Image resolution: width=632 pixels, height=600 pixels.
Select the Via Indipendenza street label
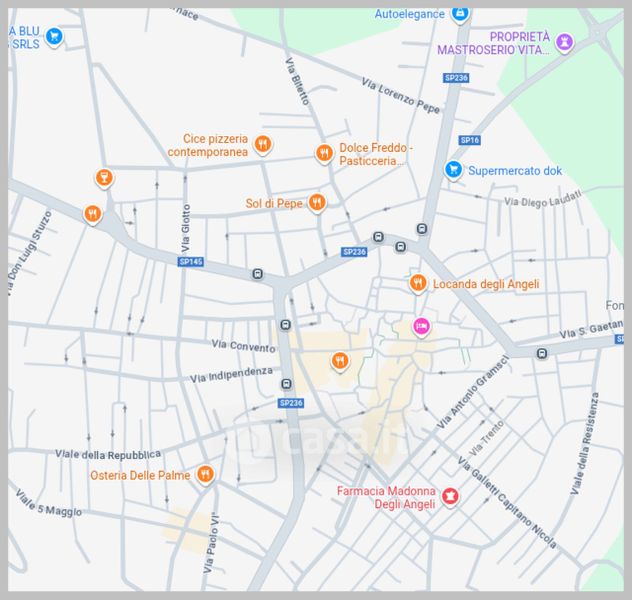click(x=231, y=375)
